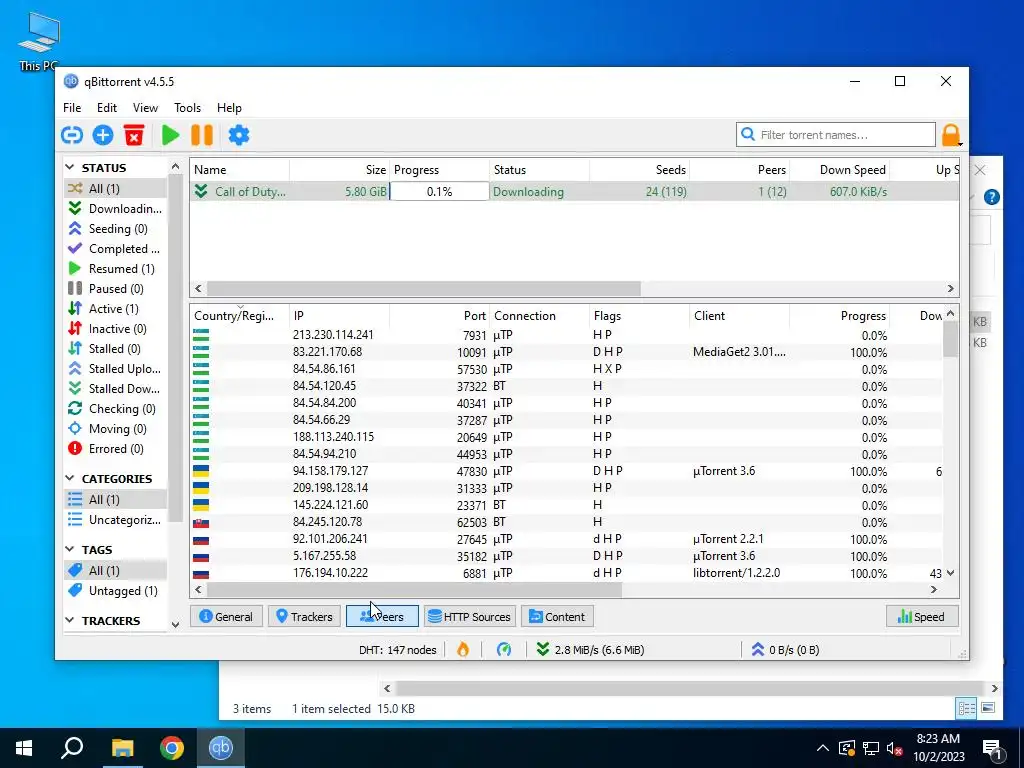Click the red Remove torrent icon
This screenshot has height=768, width=1024.
click(134, 135)
